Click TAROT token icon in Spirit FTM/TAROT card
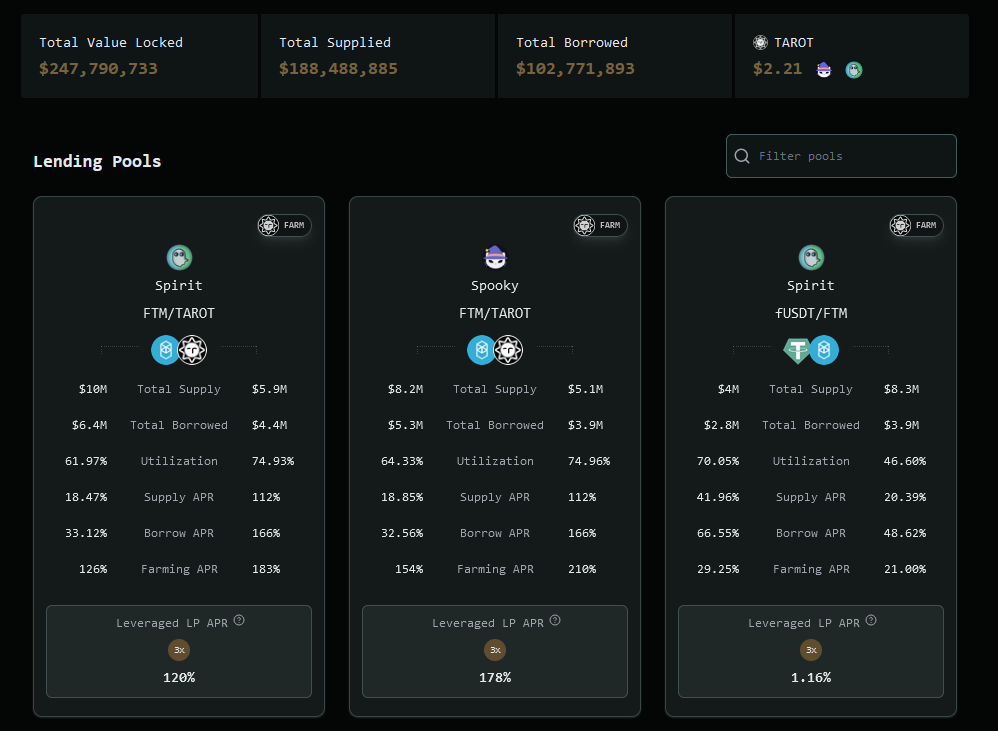The width and height of the screenshot is (998, 731). pyautogui.click(x=192, y=350)
